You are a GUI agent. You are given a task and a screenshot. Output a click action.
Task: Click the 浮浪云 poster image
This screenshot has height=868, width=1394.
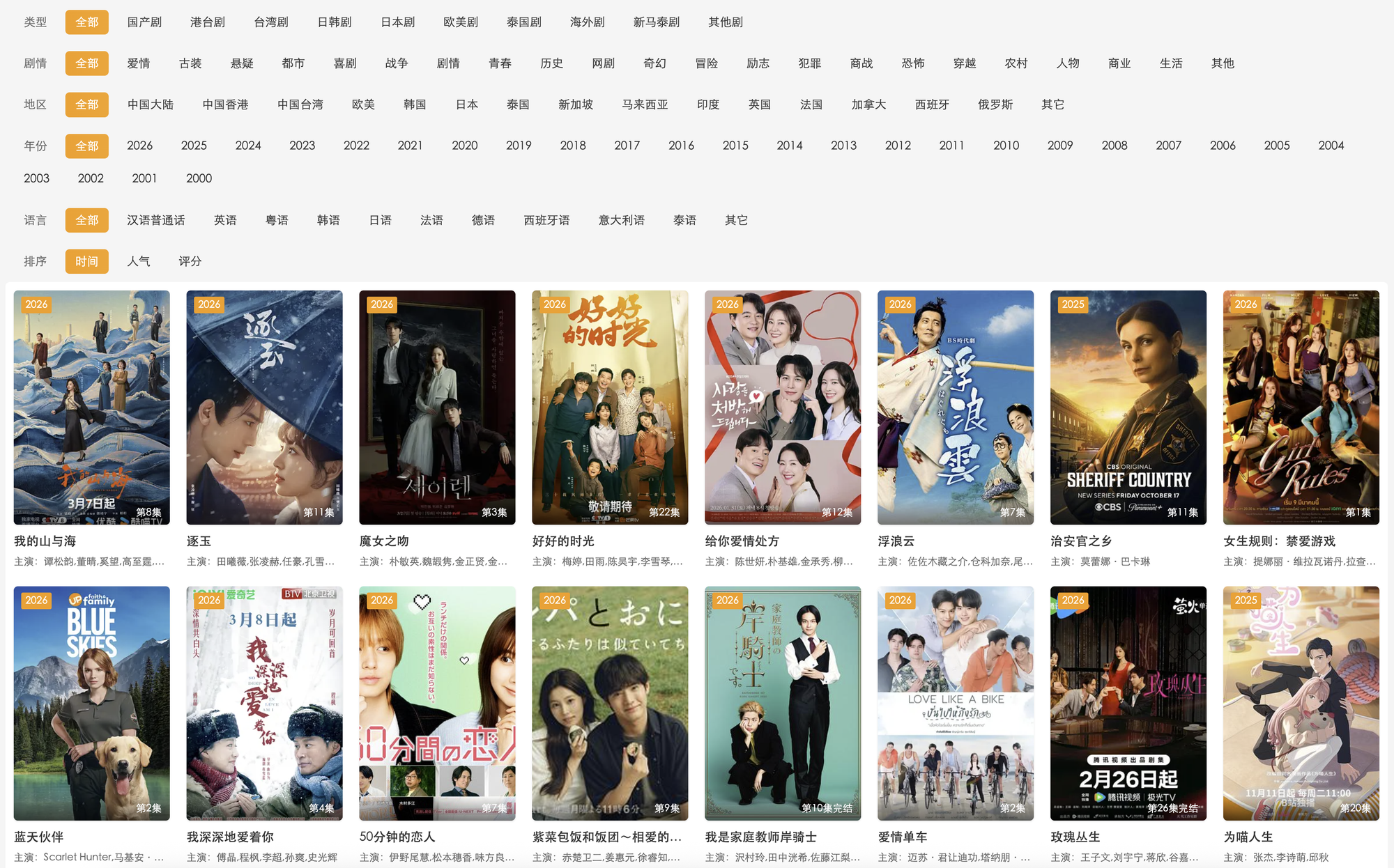pos(955,407)
